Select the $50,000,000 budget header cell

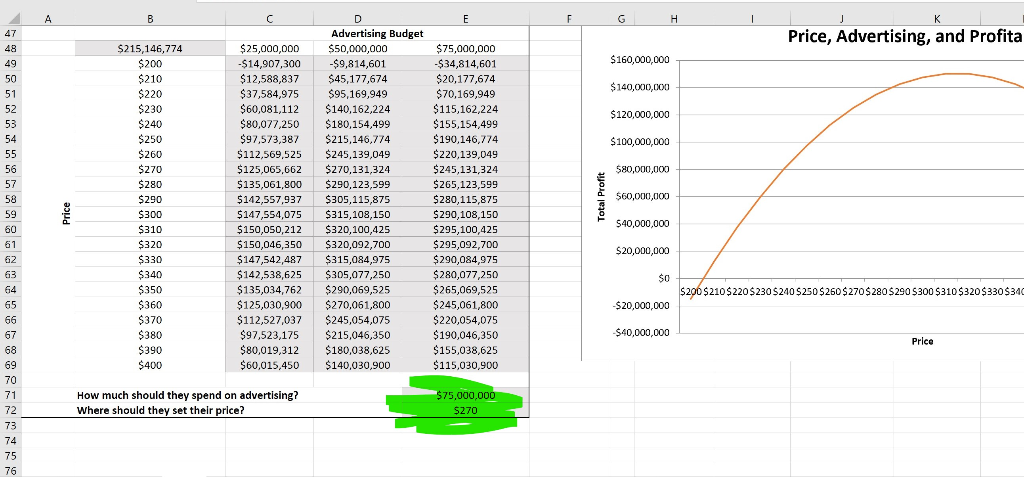tap(357, 48)
